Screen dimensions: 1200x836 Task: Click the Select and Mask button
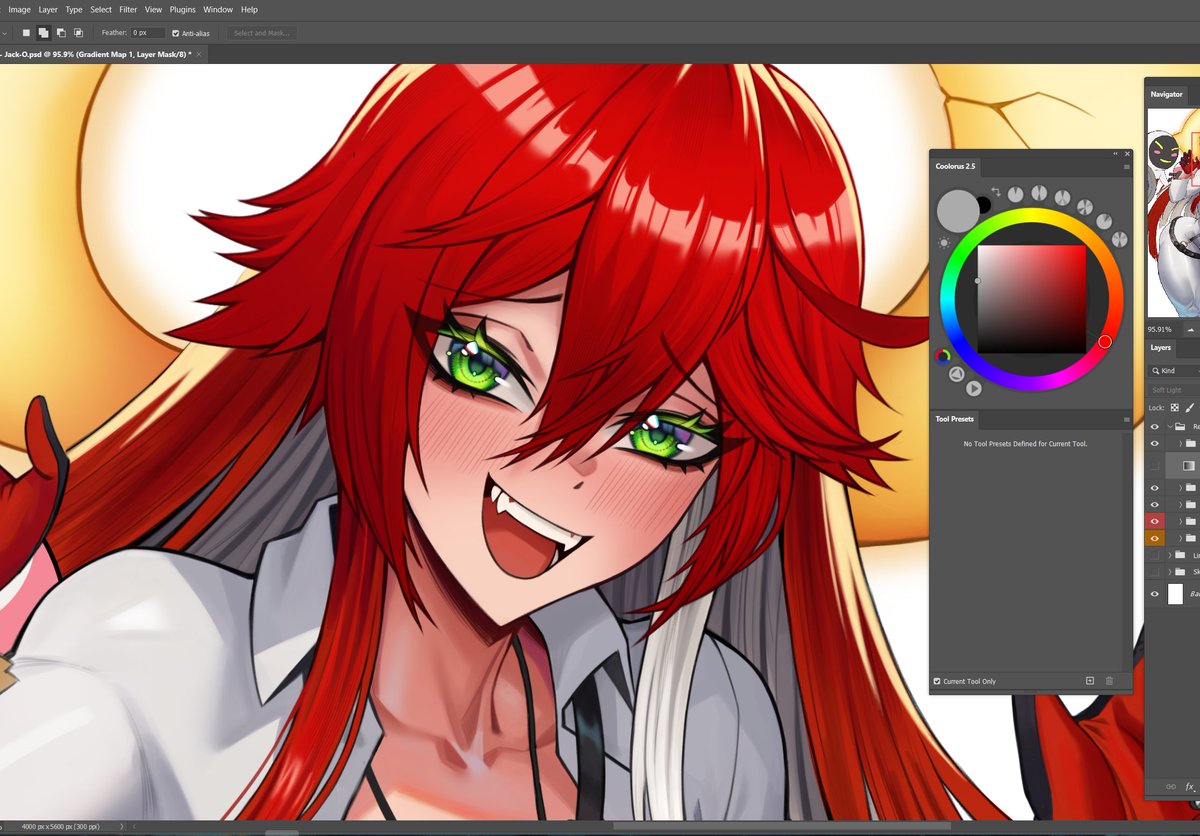click(262, 33)
